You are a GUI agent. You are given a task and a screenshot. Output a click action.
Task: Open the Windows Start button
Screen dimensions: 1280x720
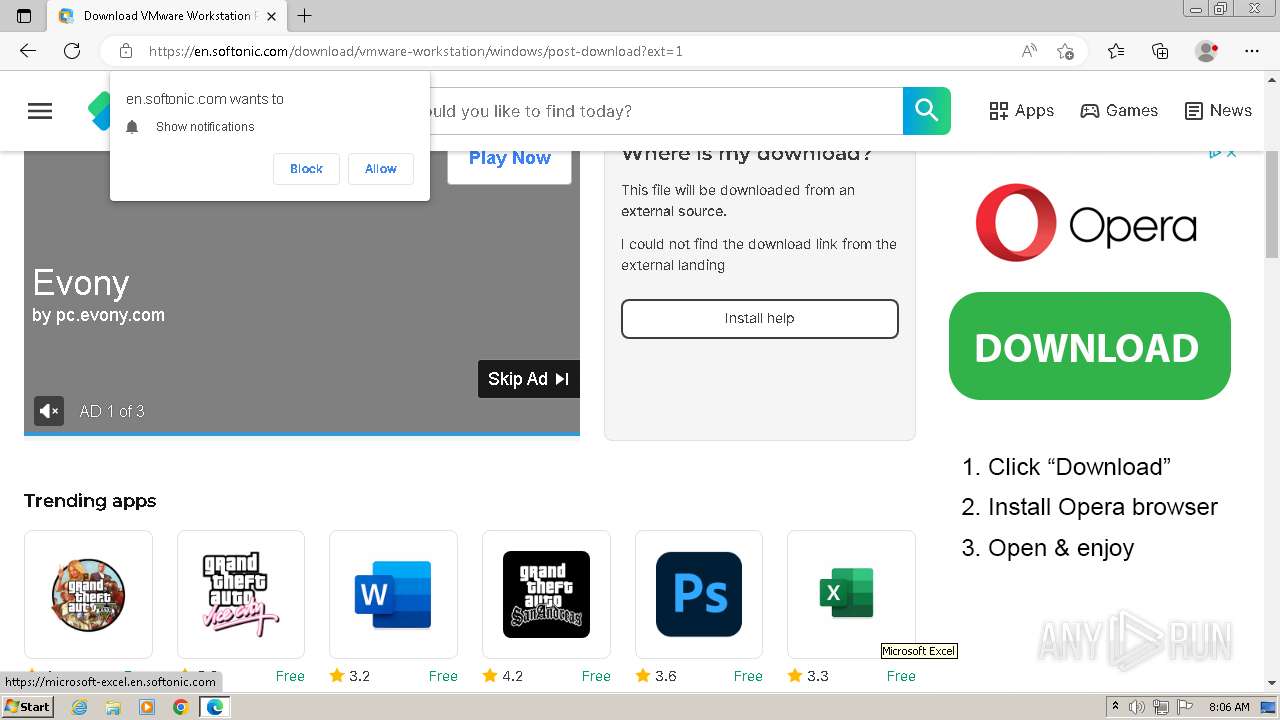click(28, 707)
